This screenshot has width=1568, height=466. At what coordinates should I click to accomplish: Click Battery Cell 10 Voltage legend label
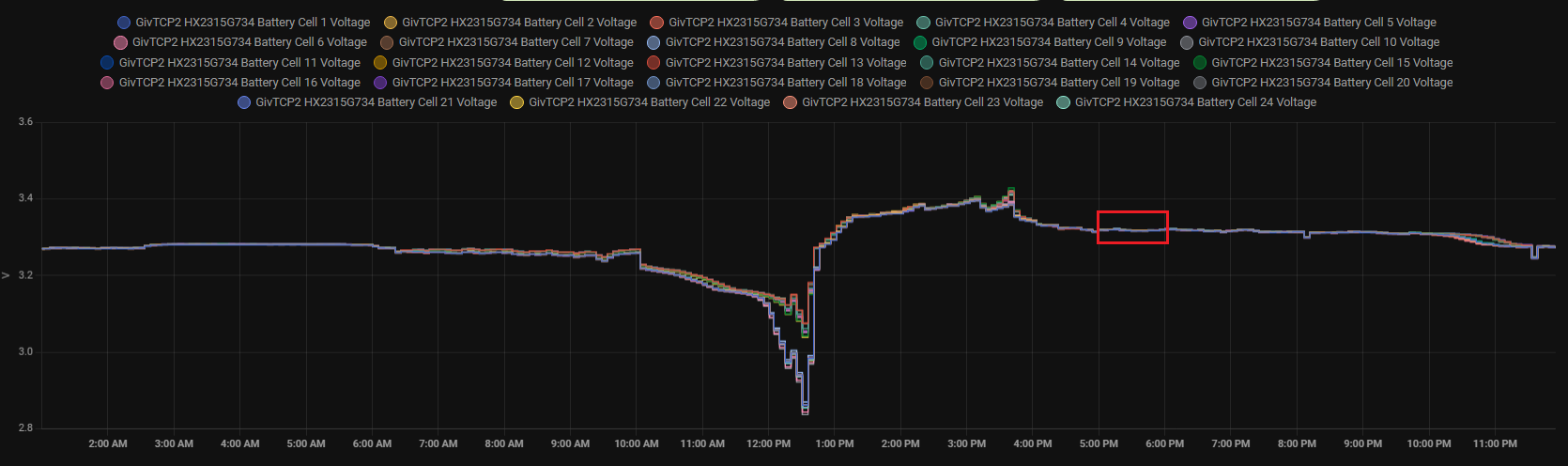[1318, 42]
